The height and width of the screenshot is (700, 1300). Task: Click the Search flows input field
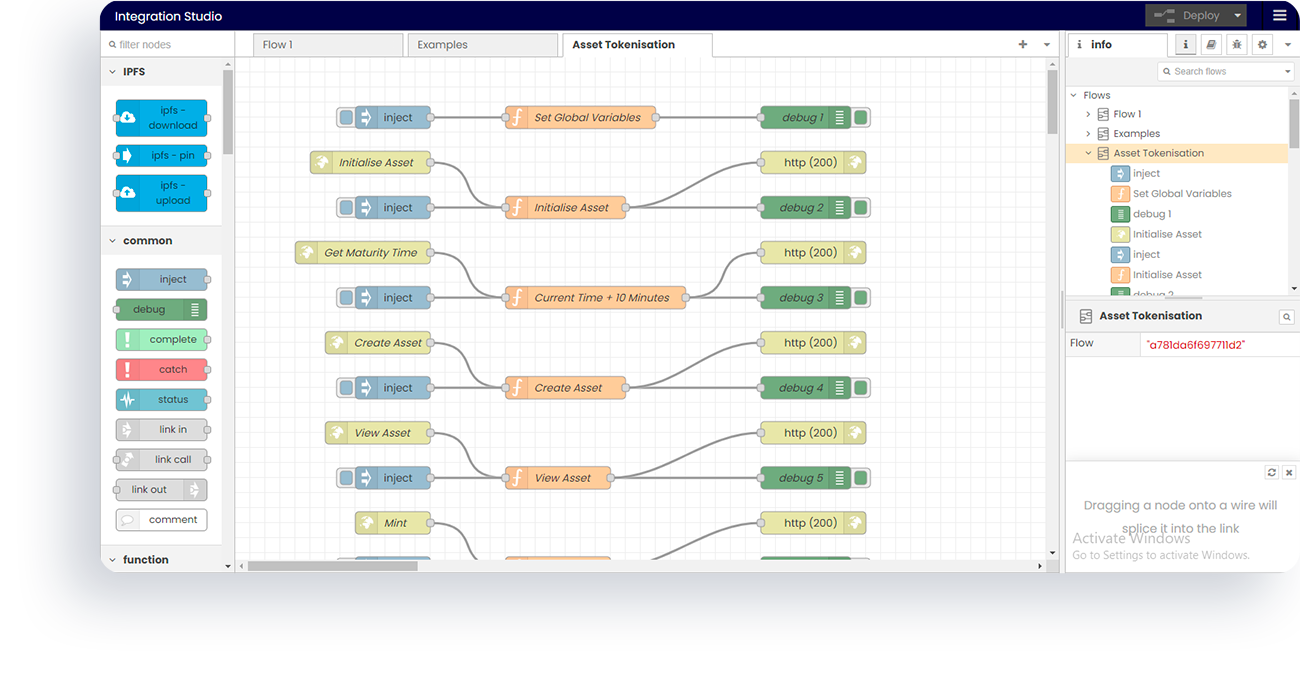(x=1225, y=71)
